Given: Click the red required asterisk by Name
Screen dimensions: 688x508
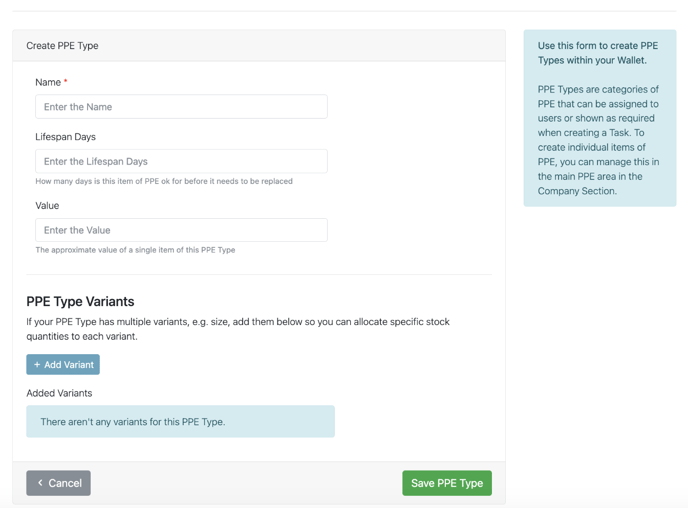Looking at the screenshot, I should click(66, 82).
